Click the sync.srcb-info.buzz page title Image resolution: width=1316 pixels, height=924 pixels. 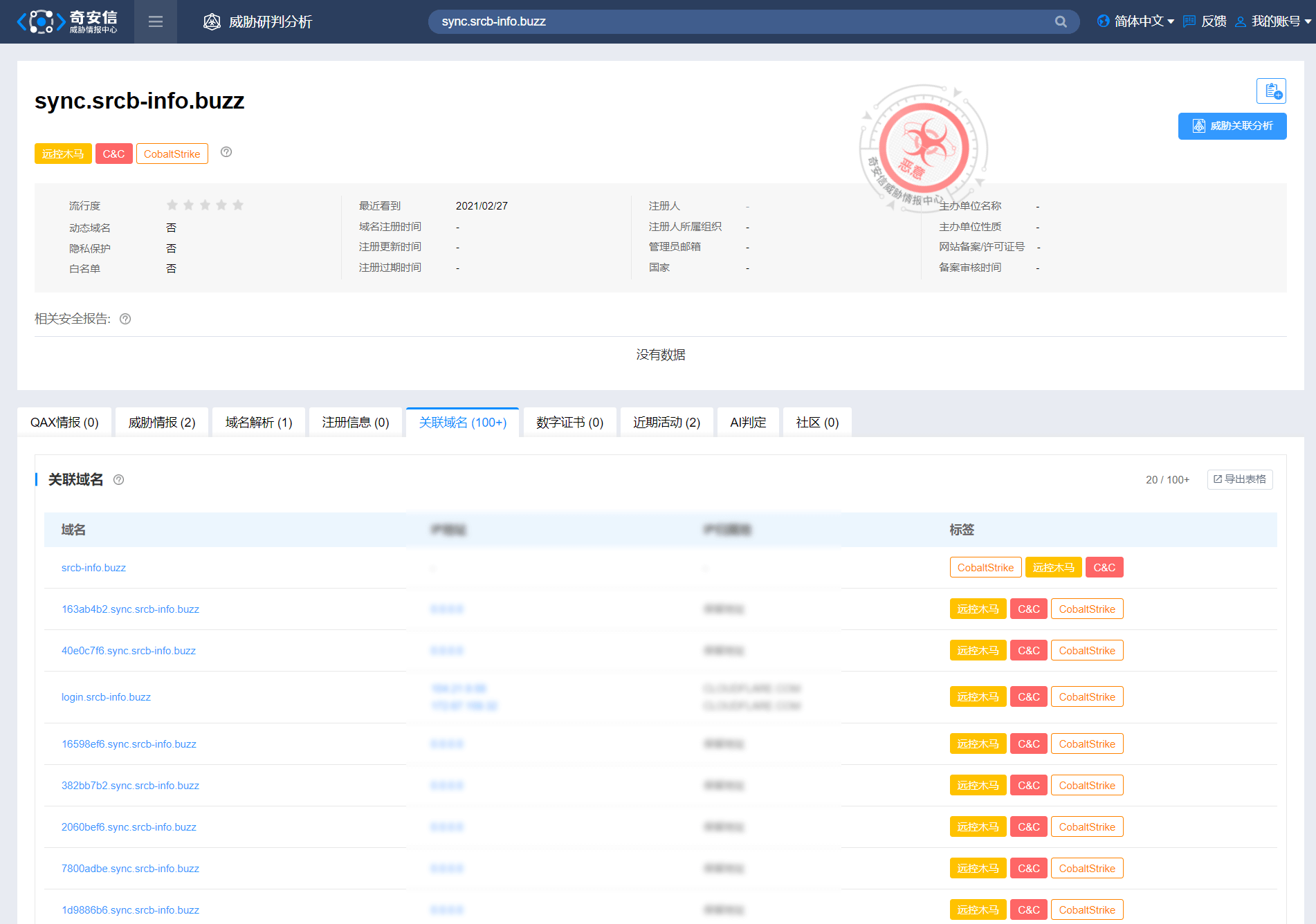click(140, 101)
